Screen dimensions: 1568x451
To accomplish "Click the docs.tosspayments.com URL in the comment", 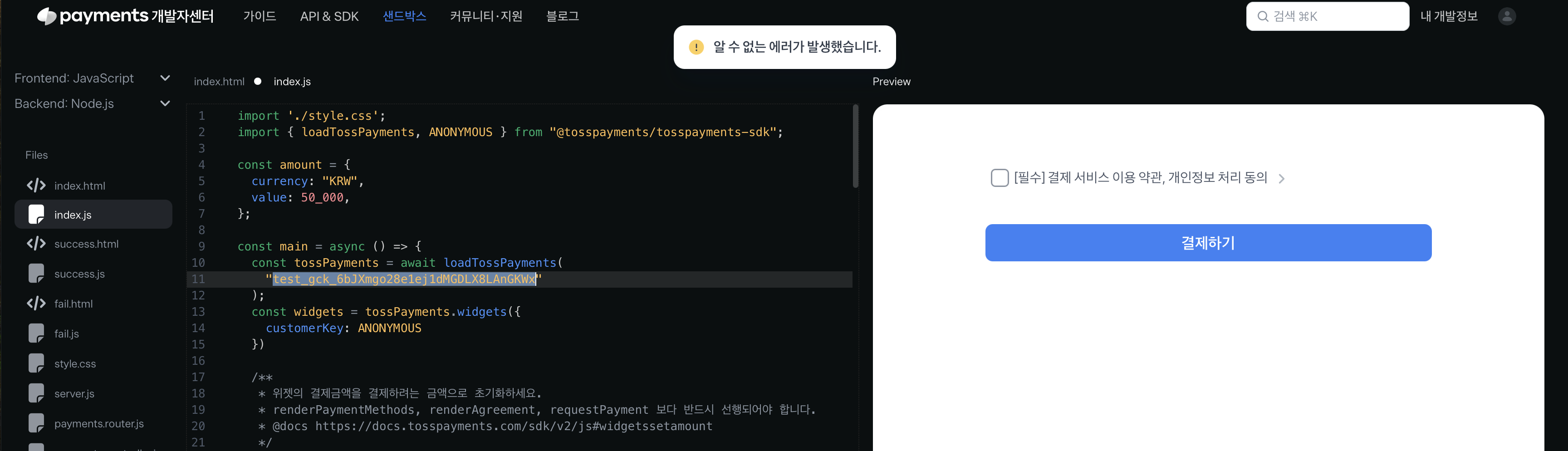I will [x=514, y=426].
